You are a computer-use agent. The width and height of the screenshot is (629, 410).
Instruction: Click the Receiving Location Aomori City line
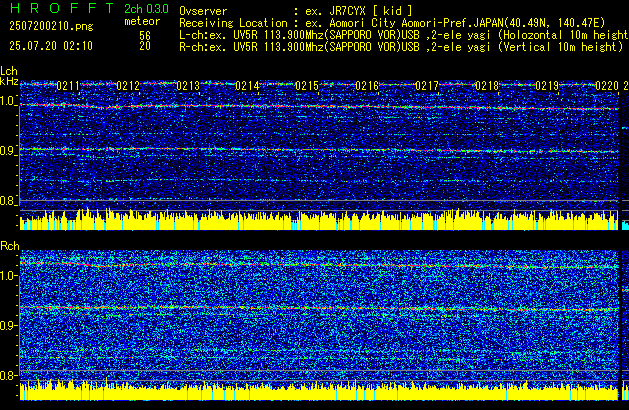pos(392,23)
